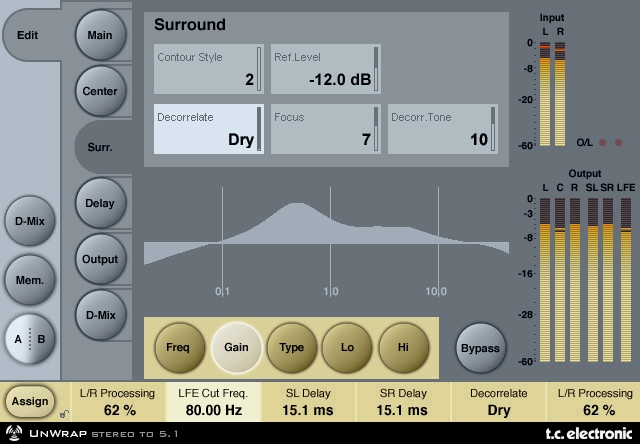Screen dimensions: 640x444
Task: Click the Surround page heading
Action: point(190,24)
